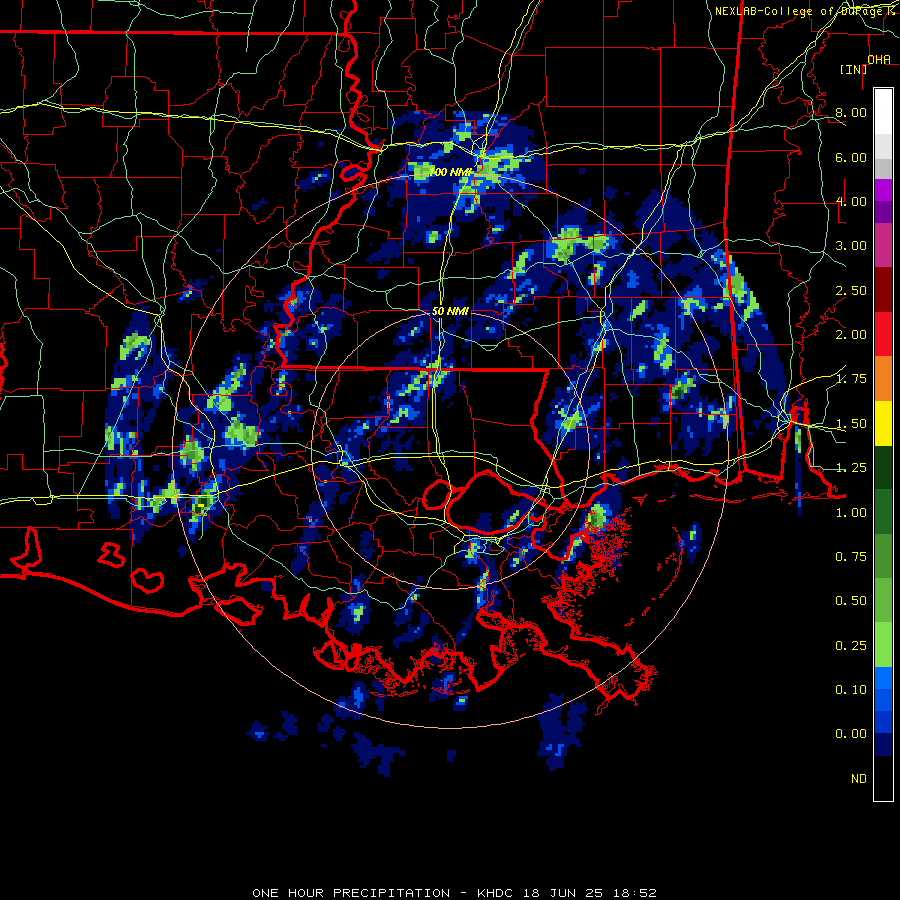Click the "OHA" product label
Image resolution: width=900 pixels, height=900 pixels.
(879, 59)
